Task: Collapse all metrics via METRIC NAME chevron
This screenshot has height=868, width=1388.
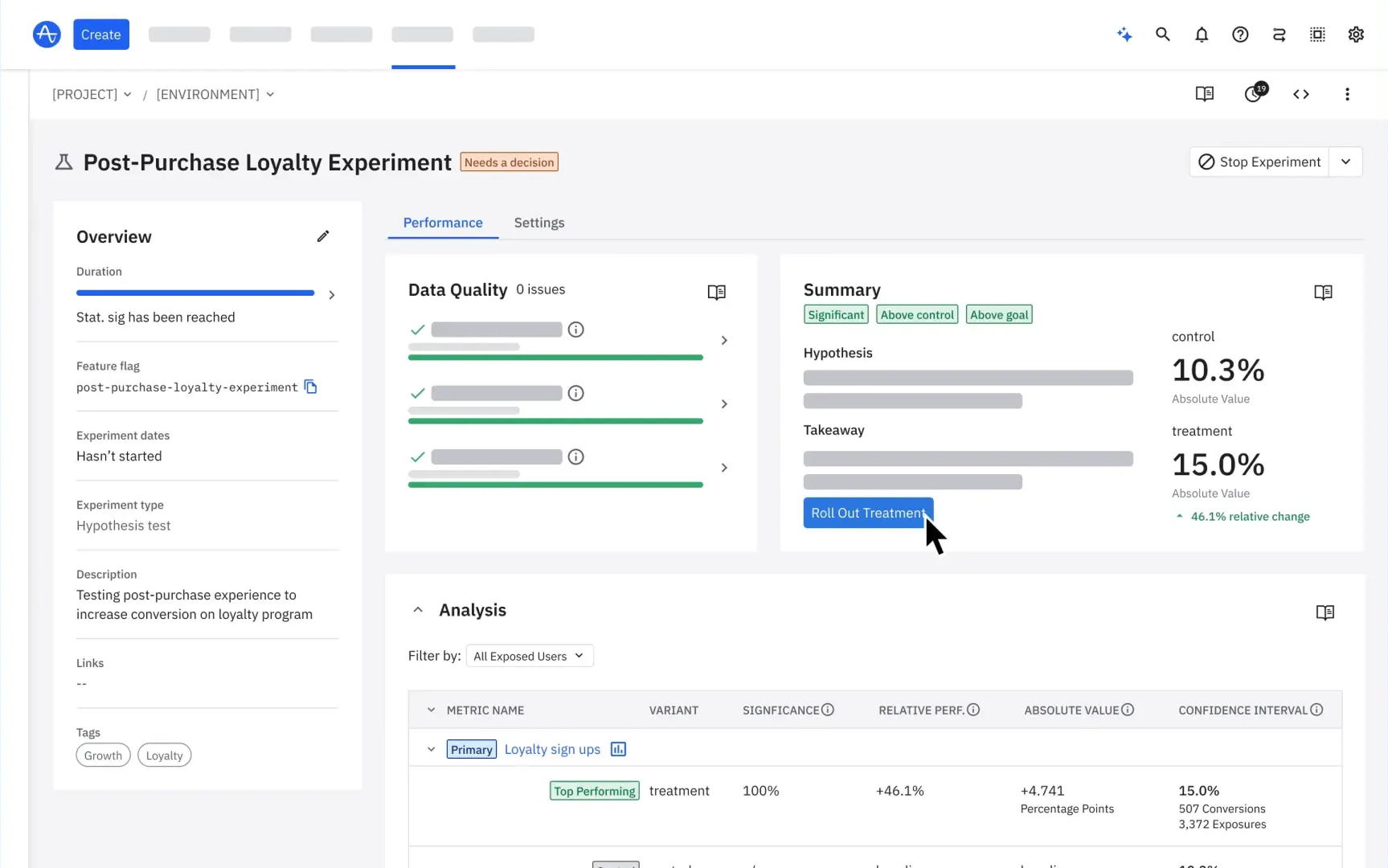Action: pyautogui.click(x=431, y=710)
